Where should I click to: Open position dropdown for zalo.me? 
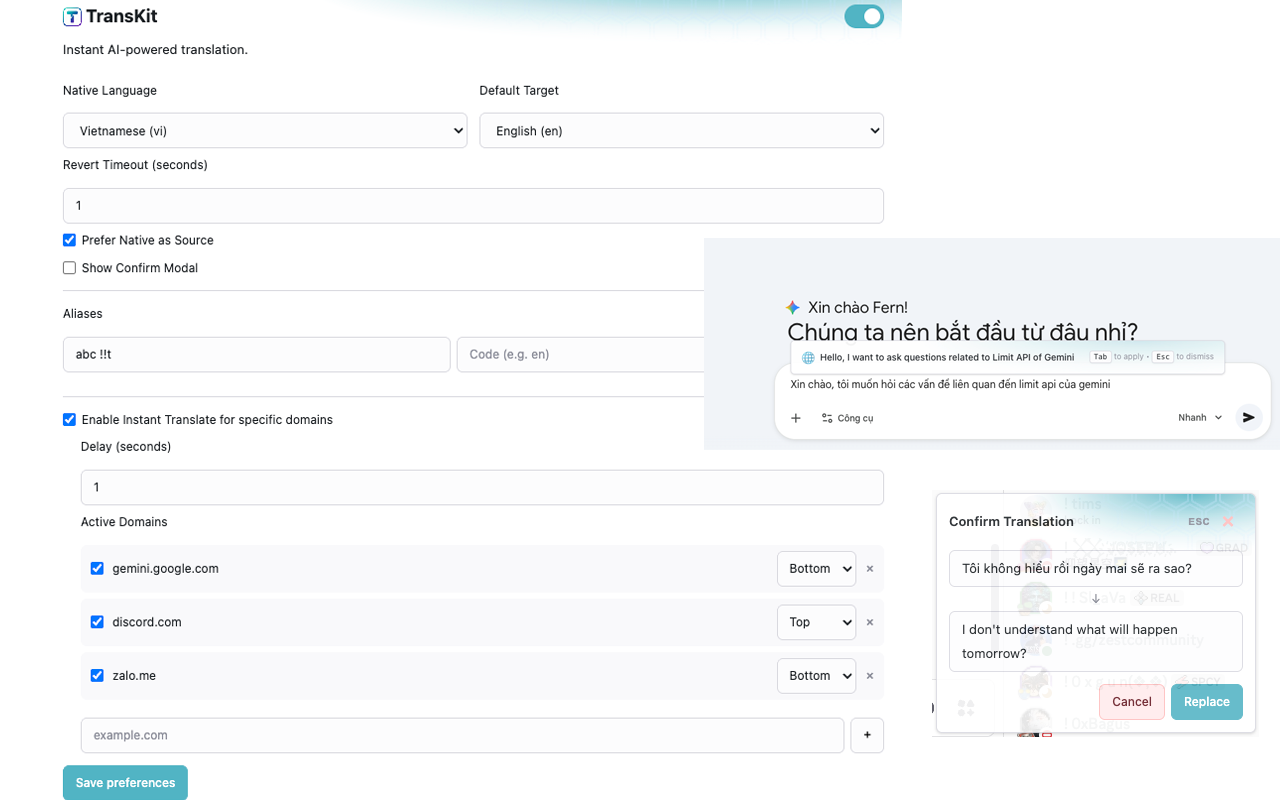816,676
